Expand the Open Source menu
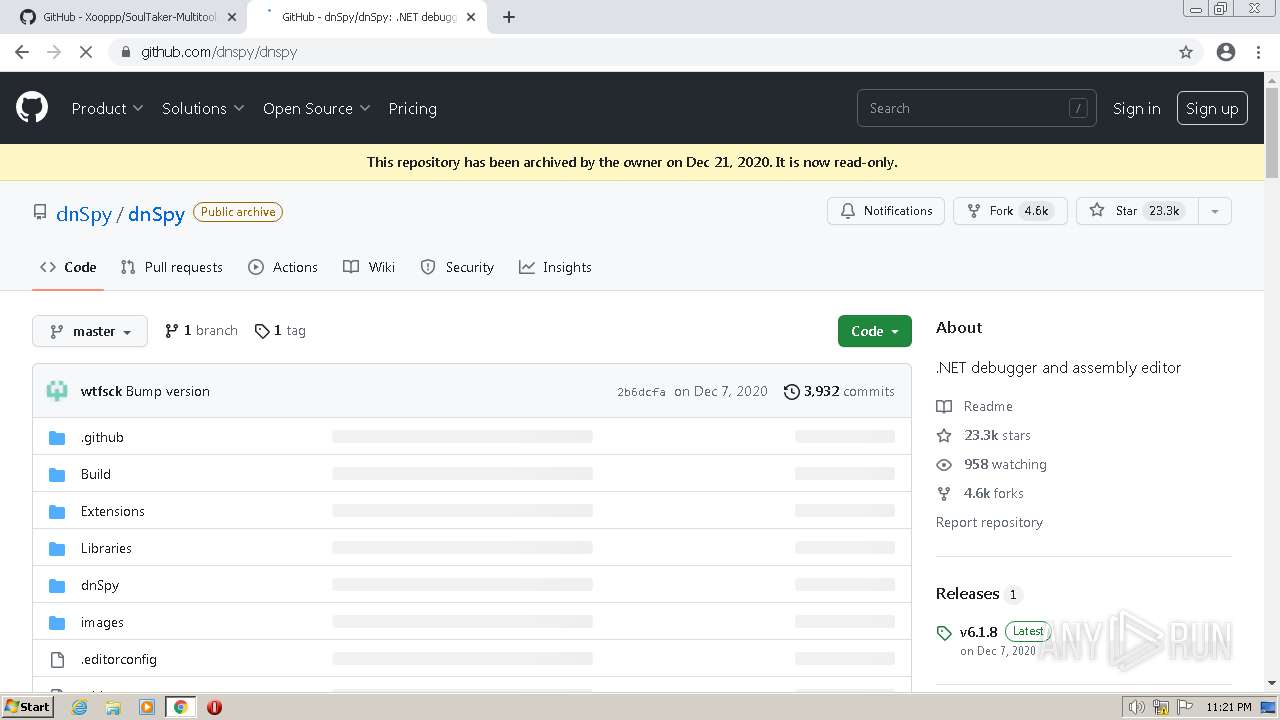Image resolution: width=1280 pixels, height=720 pixels. pos(316,108)
